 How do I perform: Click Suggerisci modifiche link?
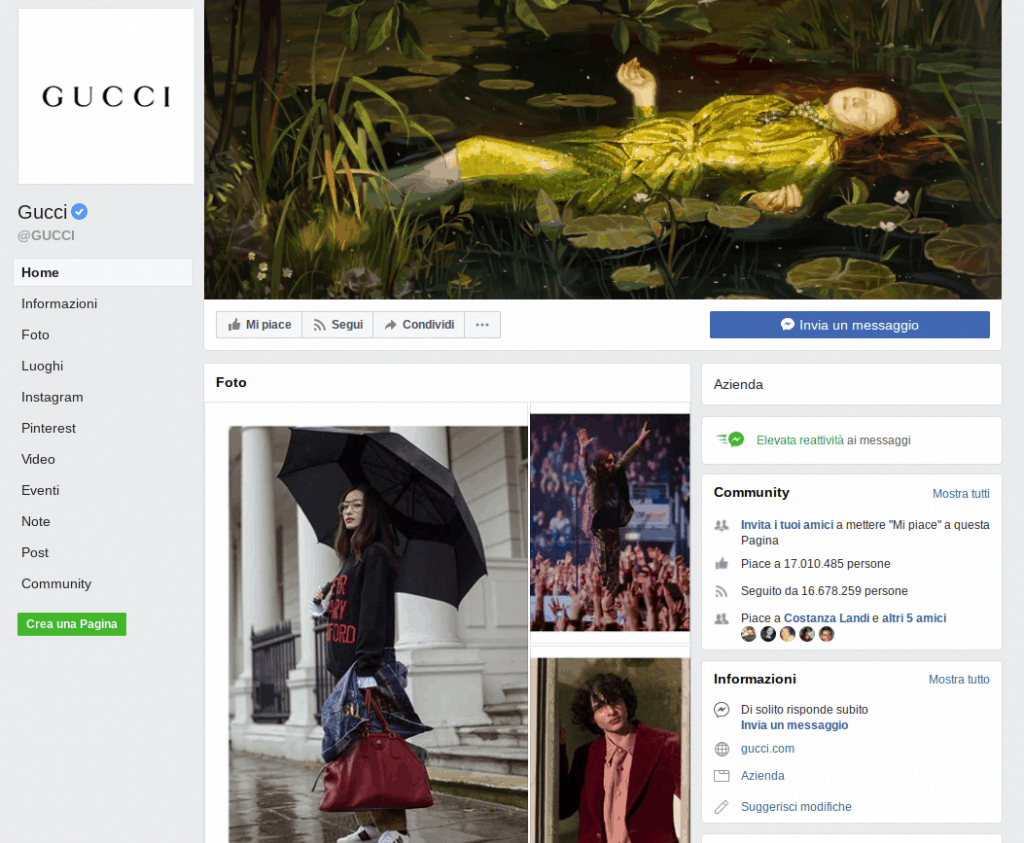[796, 807]
